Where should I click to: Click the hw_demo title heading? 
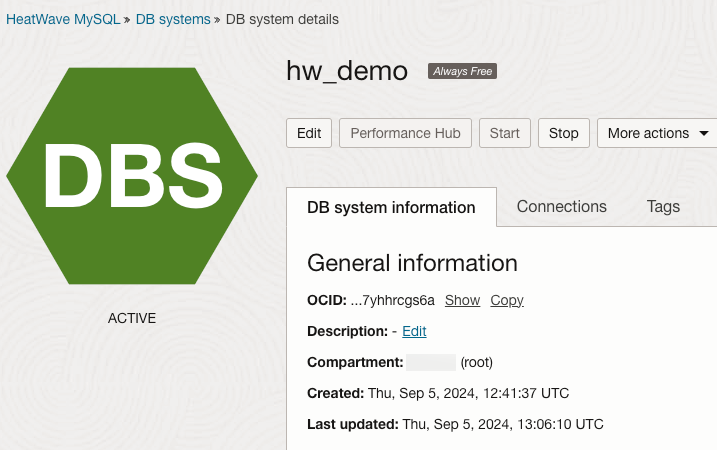(347, 71)
